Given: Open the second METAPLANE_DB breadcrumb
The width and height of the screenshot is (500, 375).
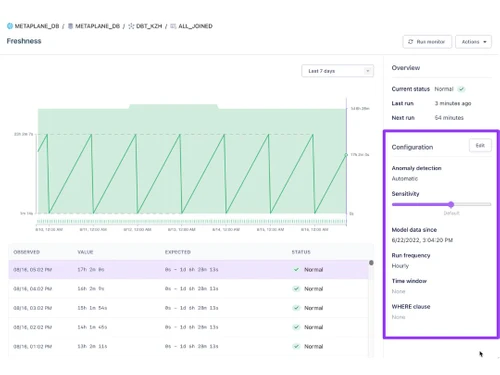Looking at the screenshot, I should pyautogui.click(x=97, y=26).
